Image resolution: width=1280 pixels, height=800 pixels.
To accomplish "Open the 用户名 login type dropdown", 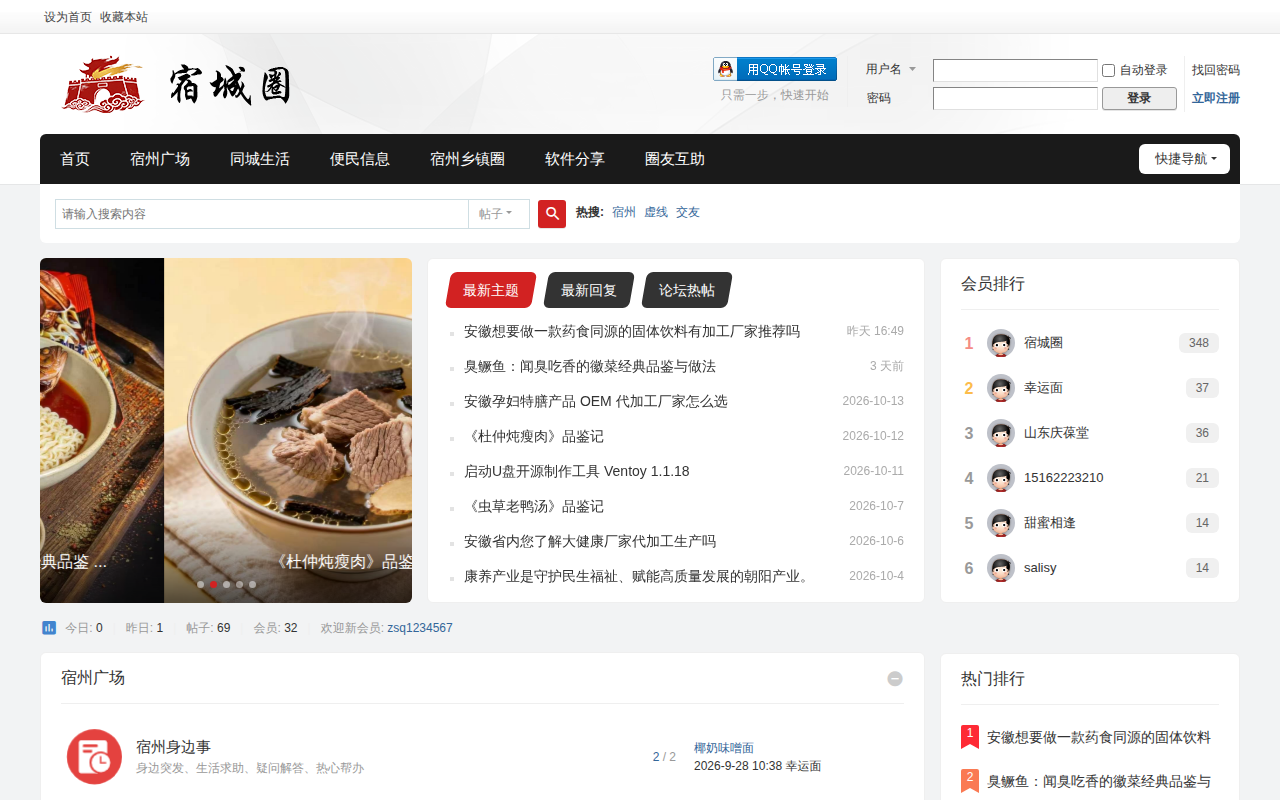I will 891,69.
